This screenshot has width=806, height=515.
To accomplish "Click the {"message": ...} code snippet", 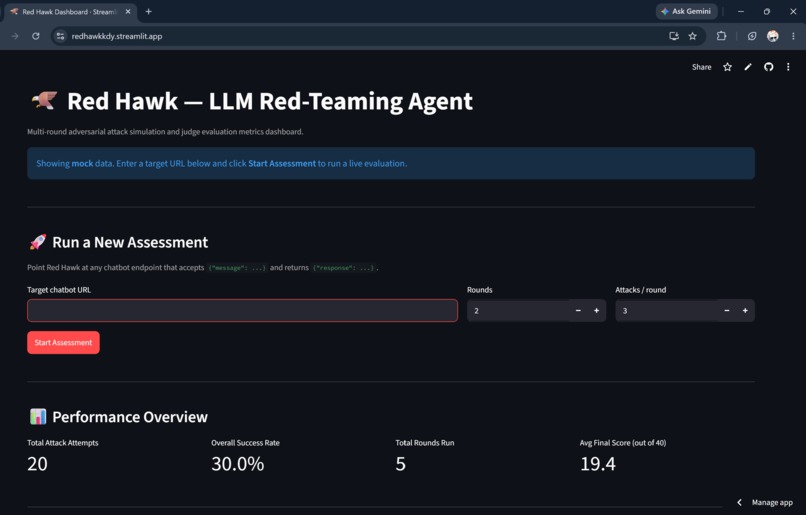I will (x=237, y=268).
